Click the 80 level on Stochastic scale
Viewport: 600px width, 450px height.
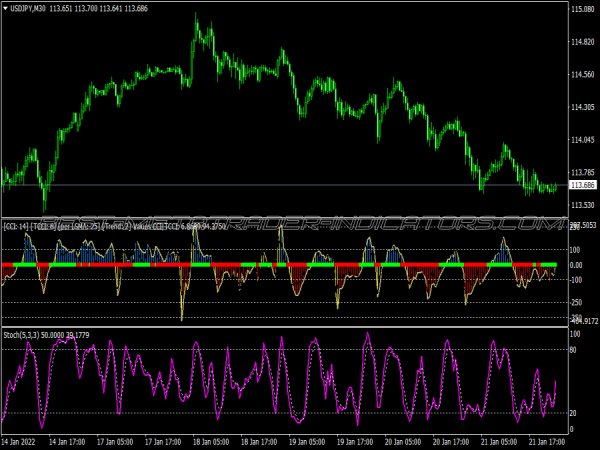point(573,350)
